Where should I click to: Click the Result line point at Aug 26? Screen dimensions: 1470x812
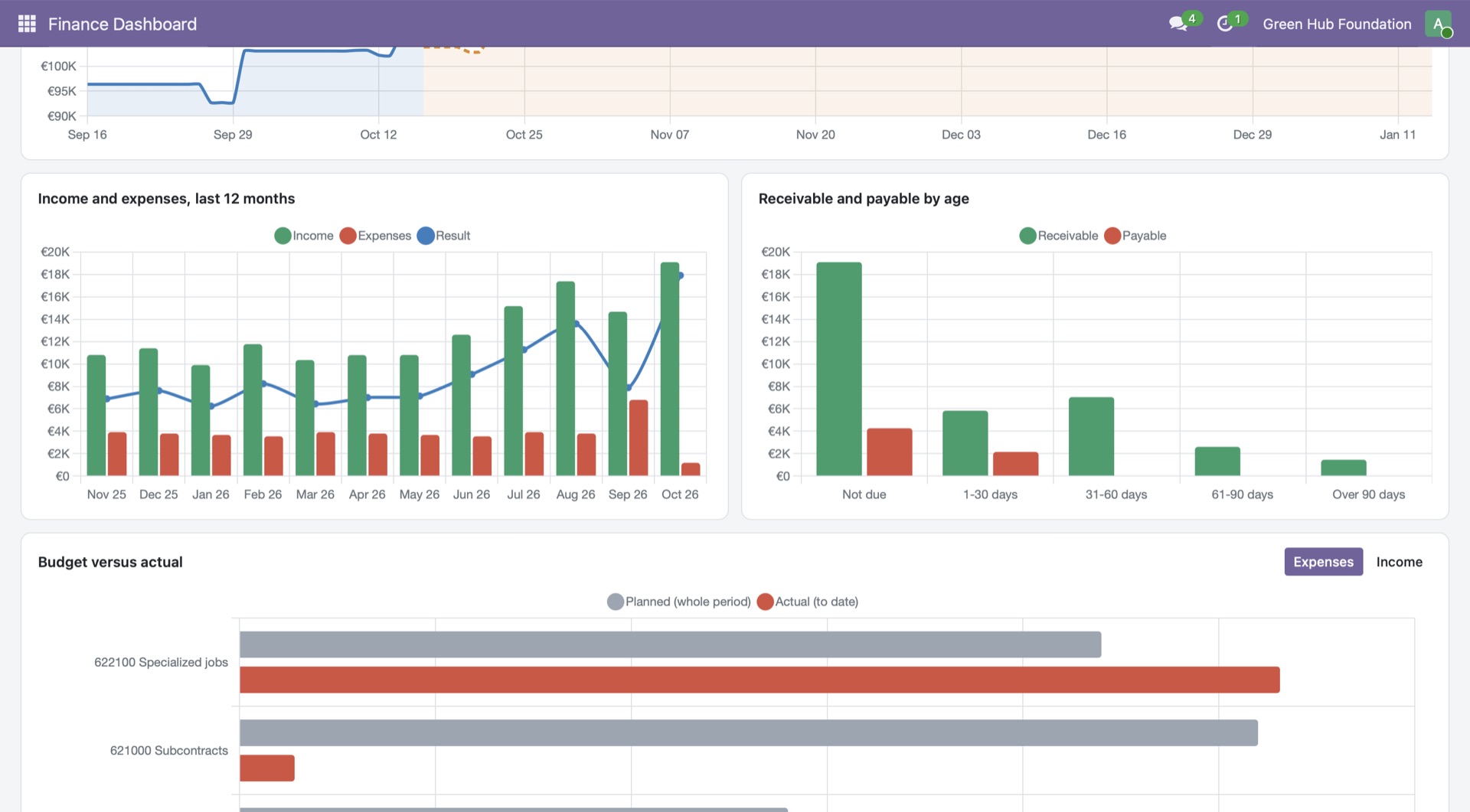click(x=577, y=324)
